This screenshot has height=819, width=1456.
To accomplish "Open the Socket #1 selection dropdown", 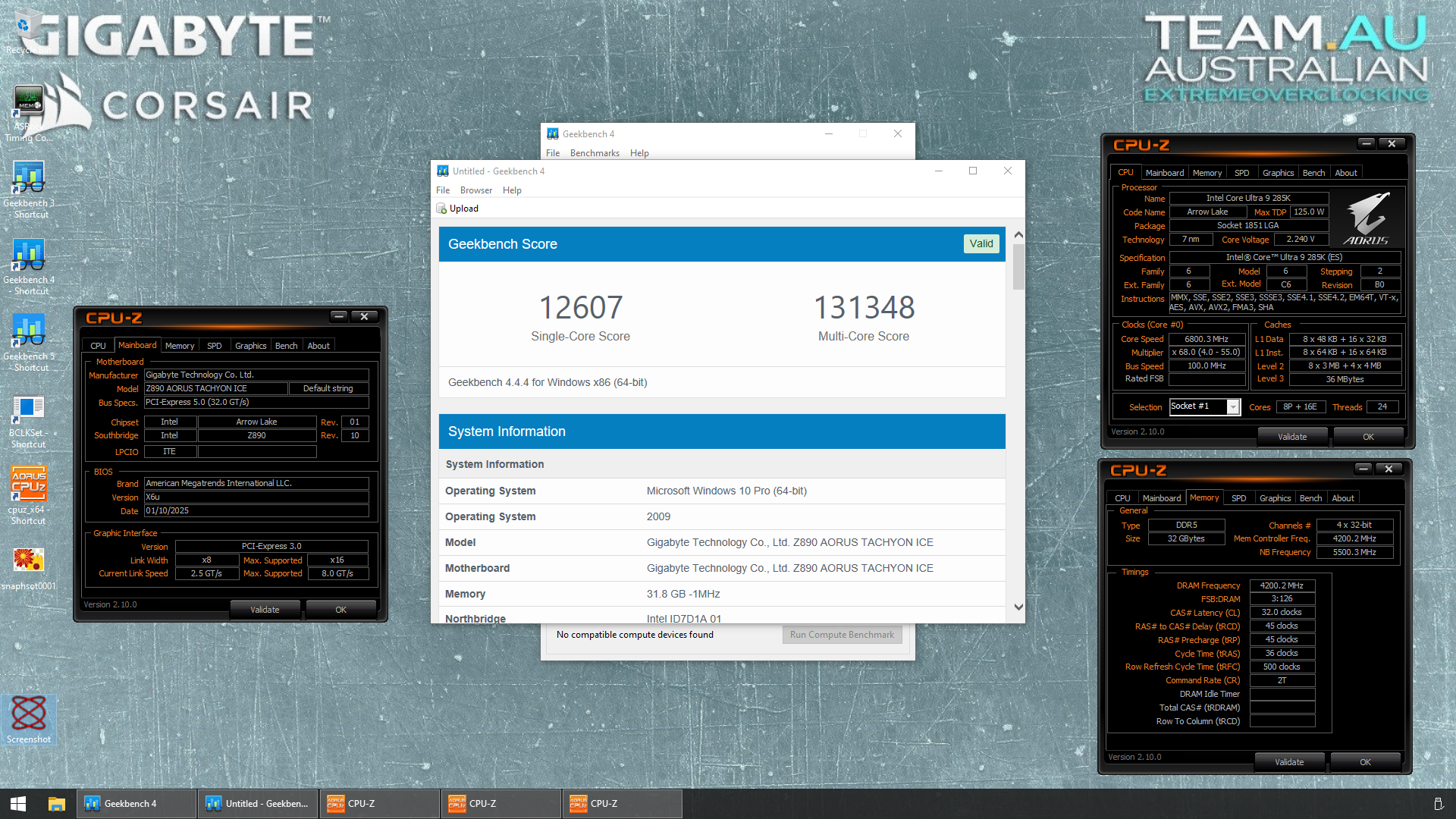I will pos(1234,407).
